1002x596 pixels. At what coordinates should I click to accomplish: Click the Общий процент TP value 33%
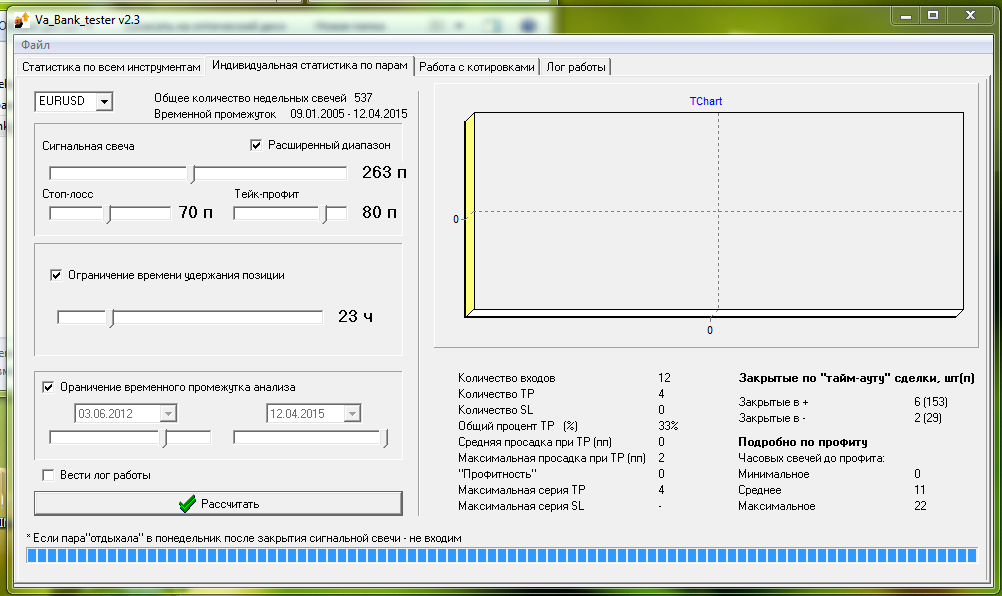click(x=668, y=425)
